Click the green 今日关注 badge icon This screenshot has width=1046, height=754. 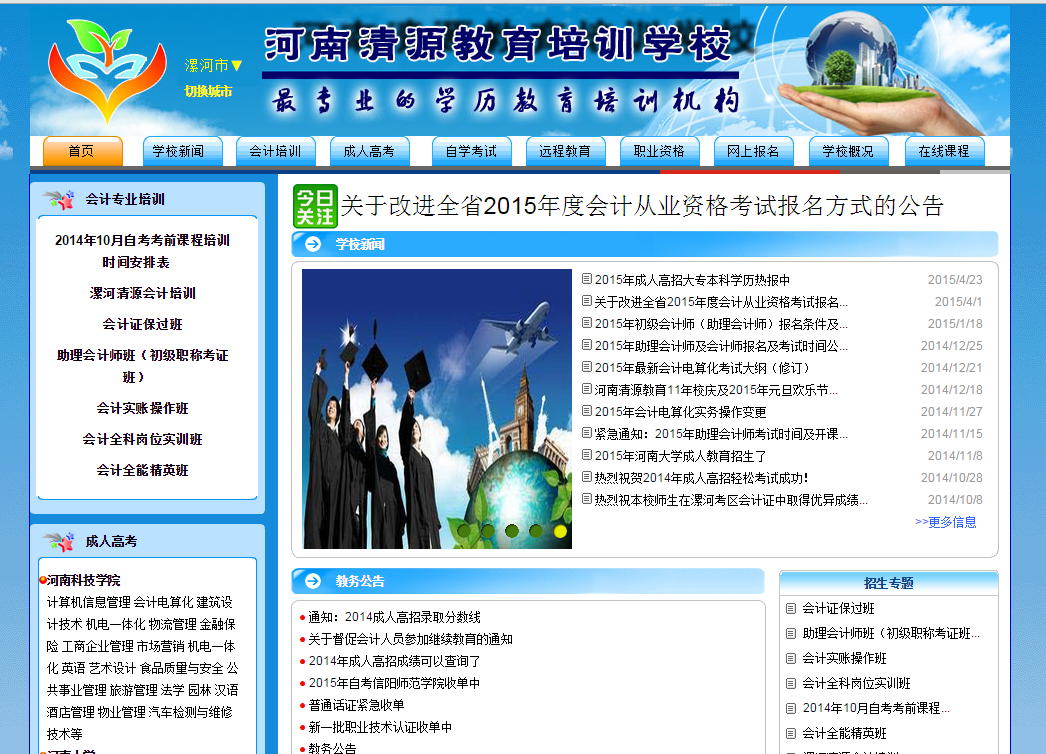click(315, 206)
